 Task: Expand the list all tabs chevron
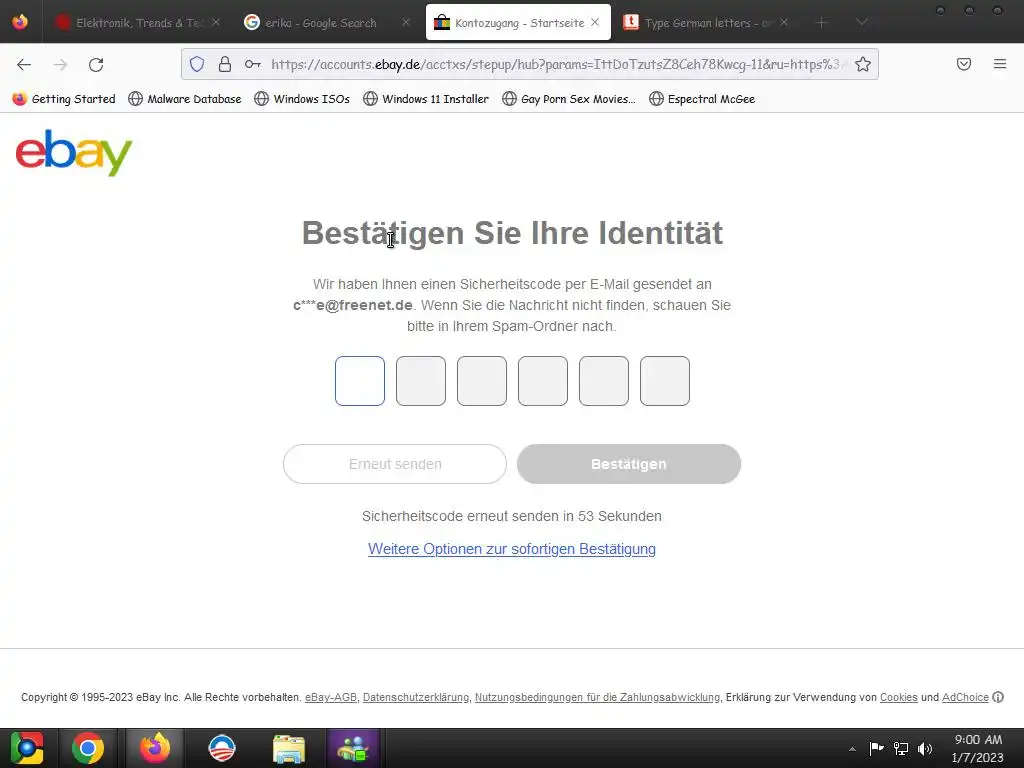pyautogui.click(x=862, y=23)
